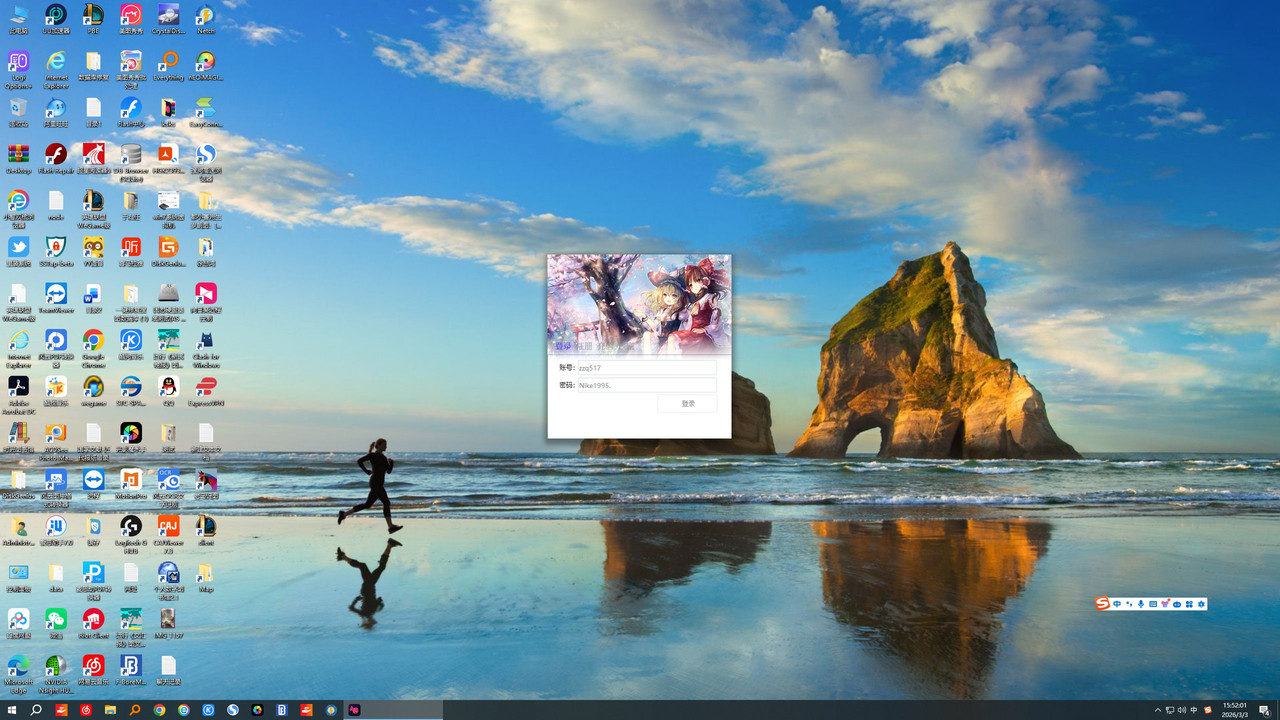
Task: Launch NVIDIA Nsight desktop shortcut
Action: point(56,673)
